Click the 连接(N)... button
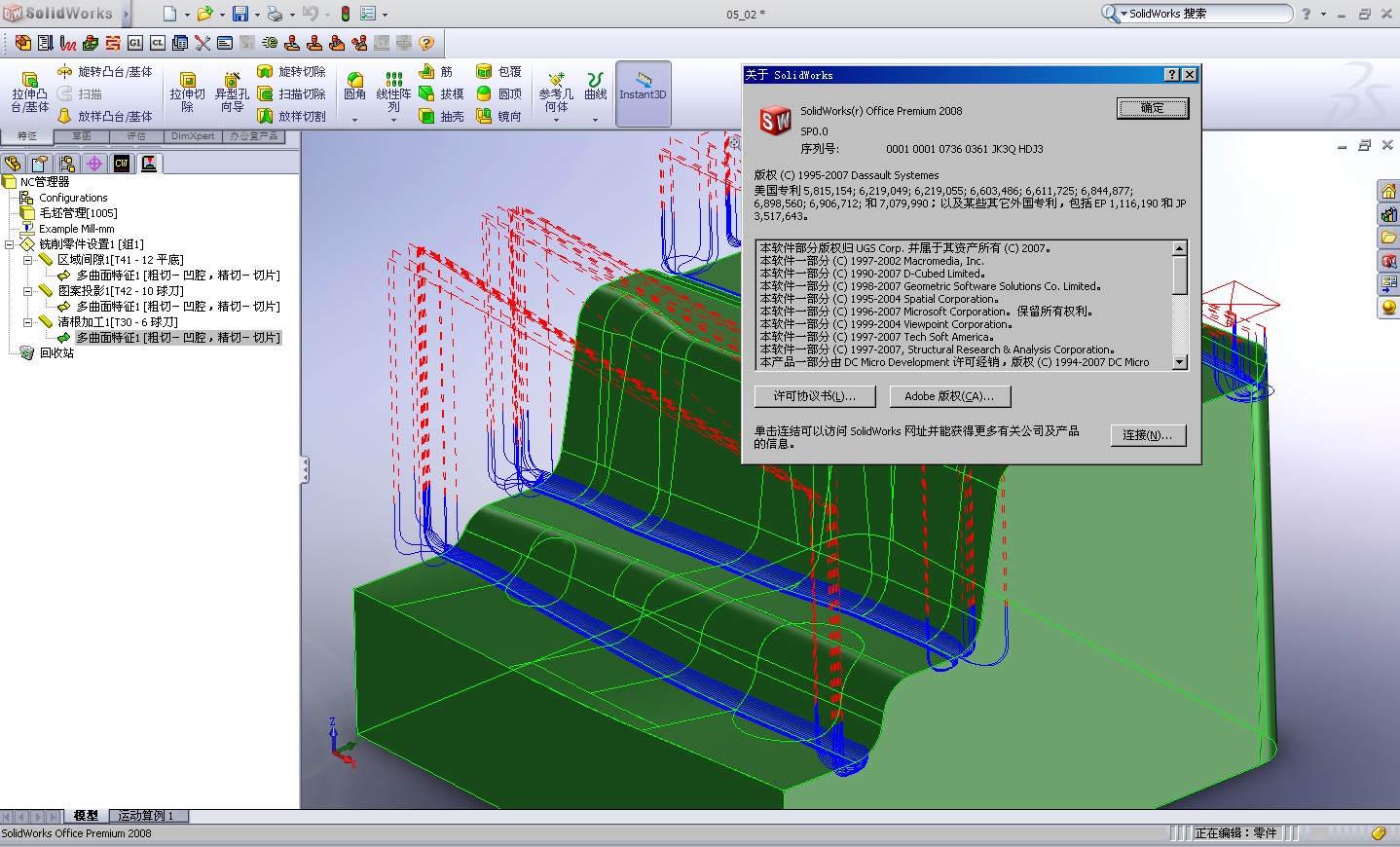This screenshot has width=1400, height=847. click(1148, 435)
